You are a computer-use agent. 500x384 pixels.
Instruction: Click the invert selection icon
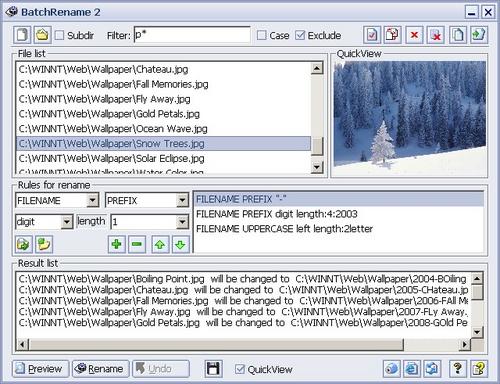coord(393,35)
